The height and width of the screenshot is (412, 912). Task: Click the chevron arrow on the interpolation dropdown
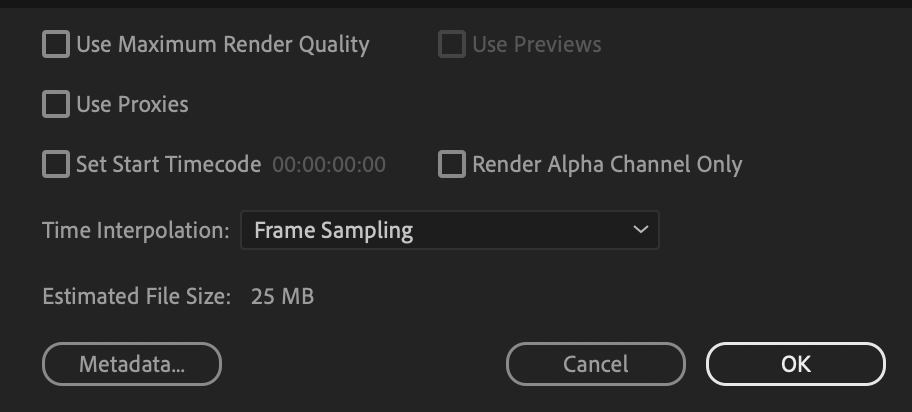tap(640, 230)
